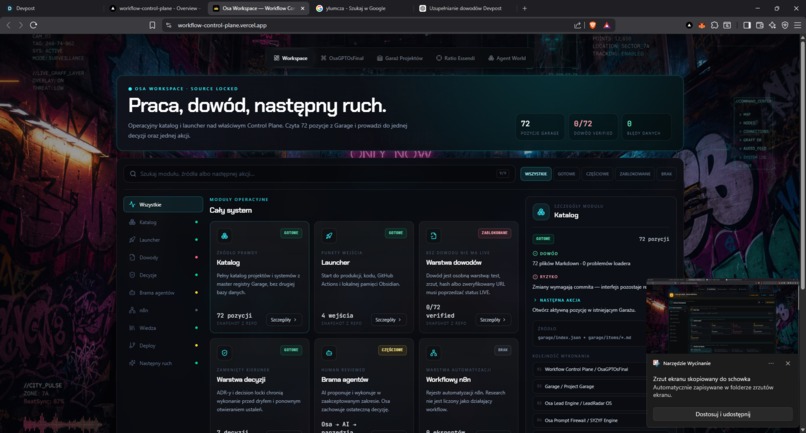This screenshot has width=806, height=433.
Task: Switch to the Google search browser tab
Action: [361, 8]
